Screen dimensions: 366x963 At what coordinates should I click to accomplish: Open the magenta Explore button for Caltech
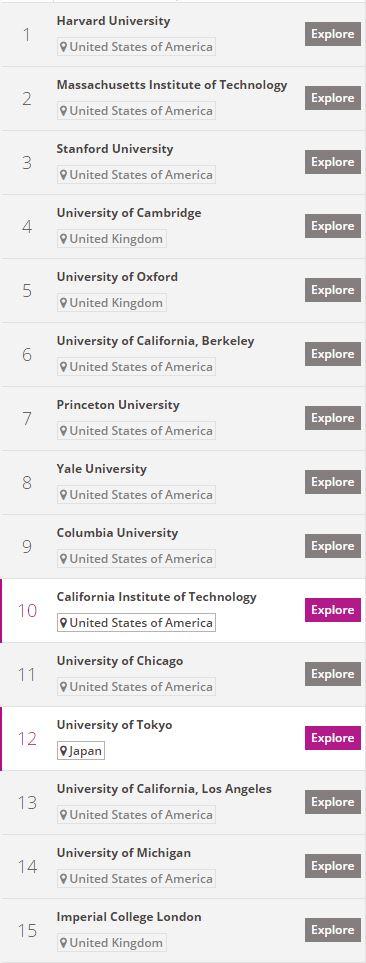click(333, 610)
